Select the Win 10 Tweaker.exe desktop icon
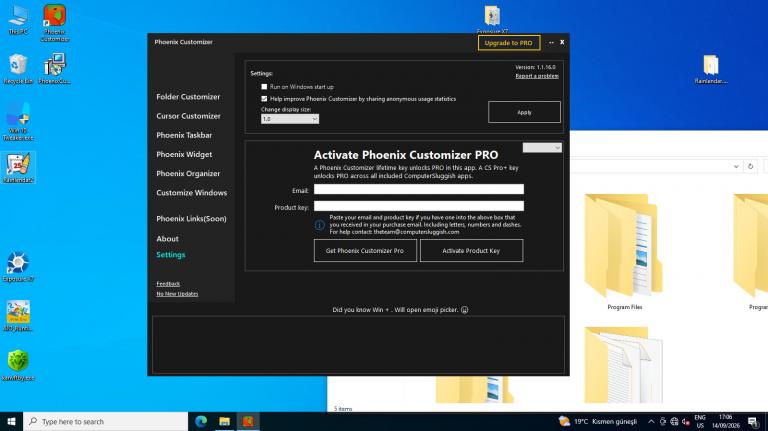The width and height of the screenshot is (768, 431). tap(18, 121)
